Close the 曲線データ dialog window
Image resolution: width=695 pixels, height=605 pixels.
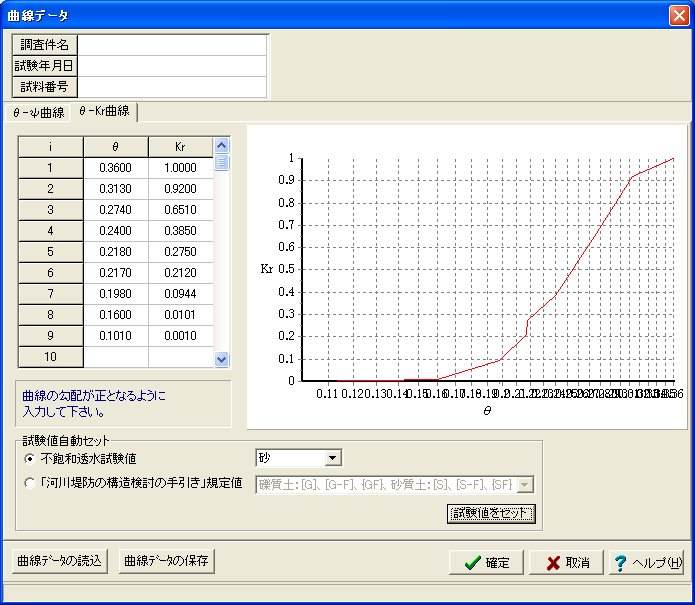tap(679, 16)
